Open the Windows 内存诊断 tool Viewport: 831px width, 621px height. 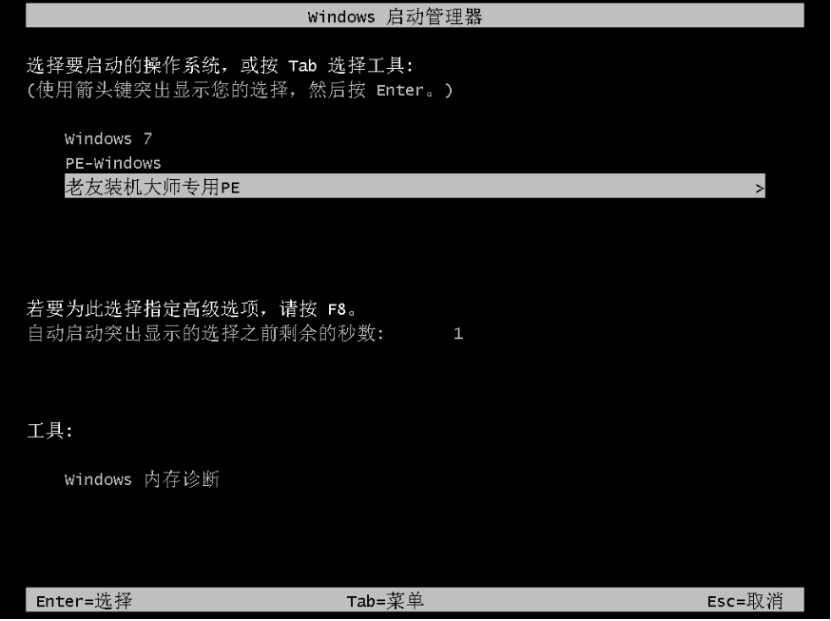[x=142, y=480]
